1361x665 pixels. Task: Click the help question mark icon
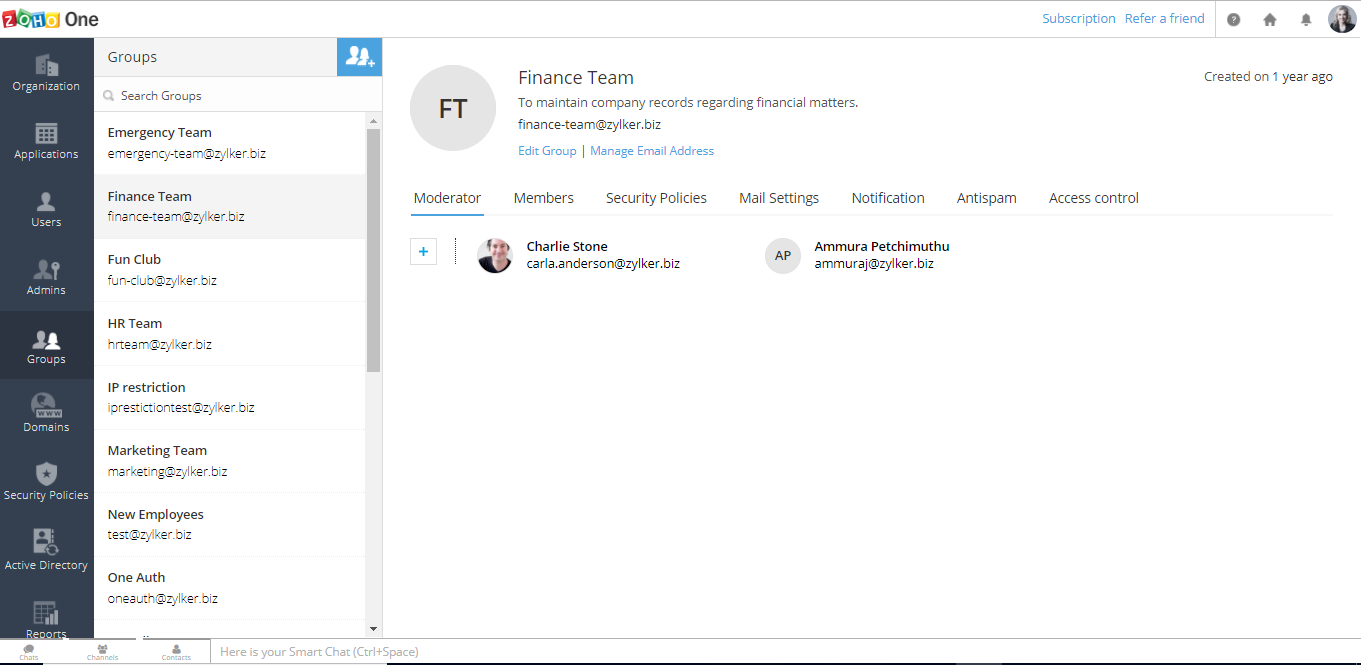[1233, 19]
